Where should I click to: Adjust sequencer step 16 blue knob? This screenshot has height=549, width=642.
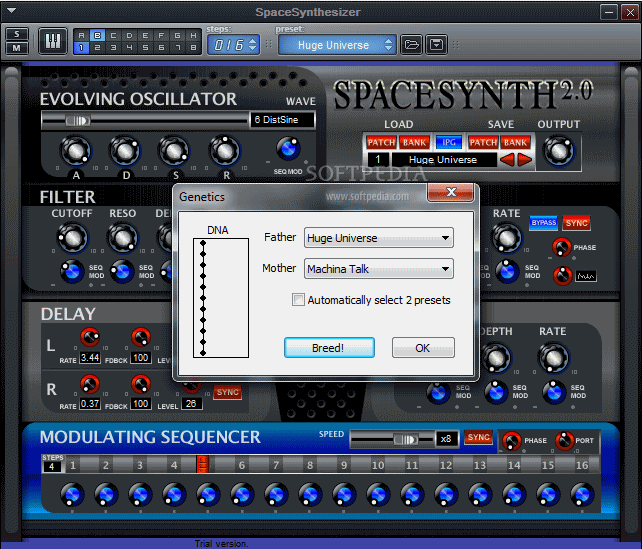(582, 495)
